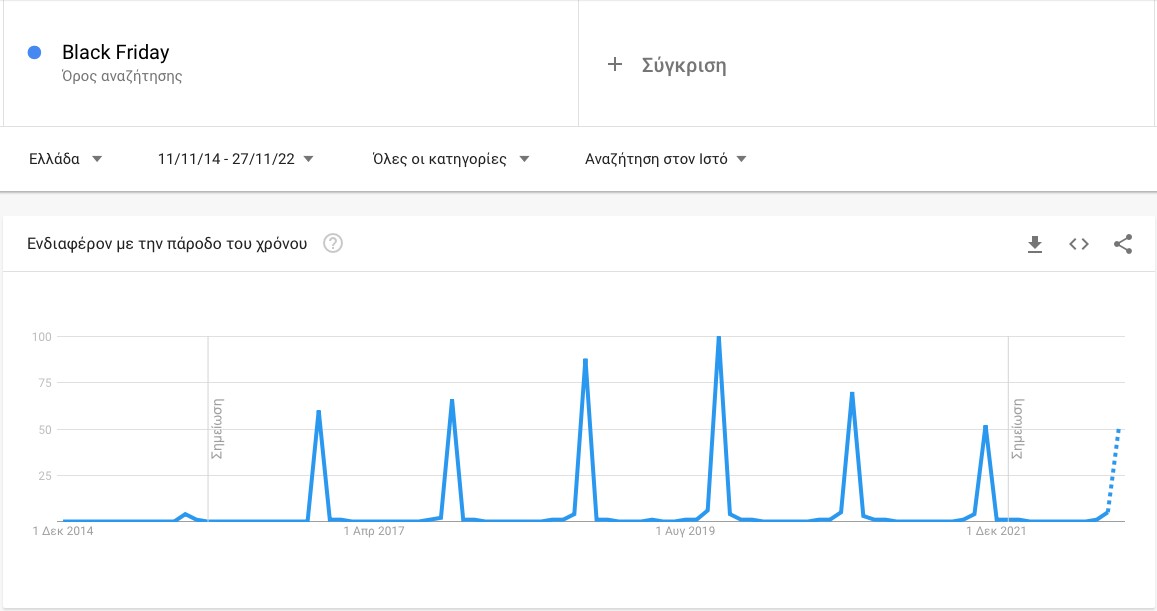This screenshot has width=1157, height=611.
Task: Click the Όρος αναζήτησης subtitle
Action: [122, 76]
